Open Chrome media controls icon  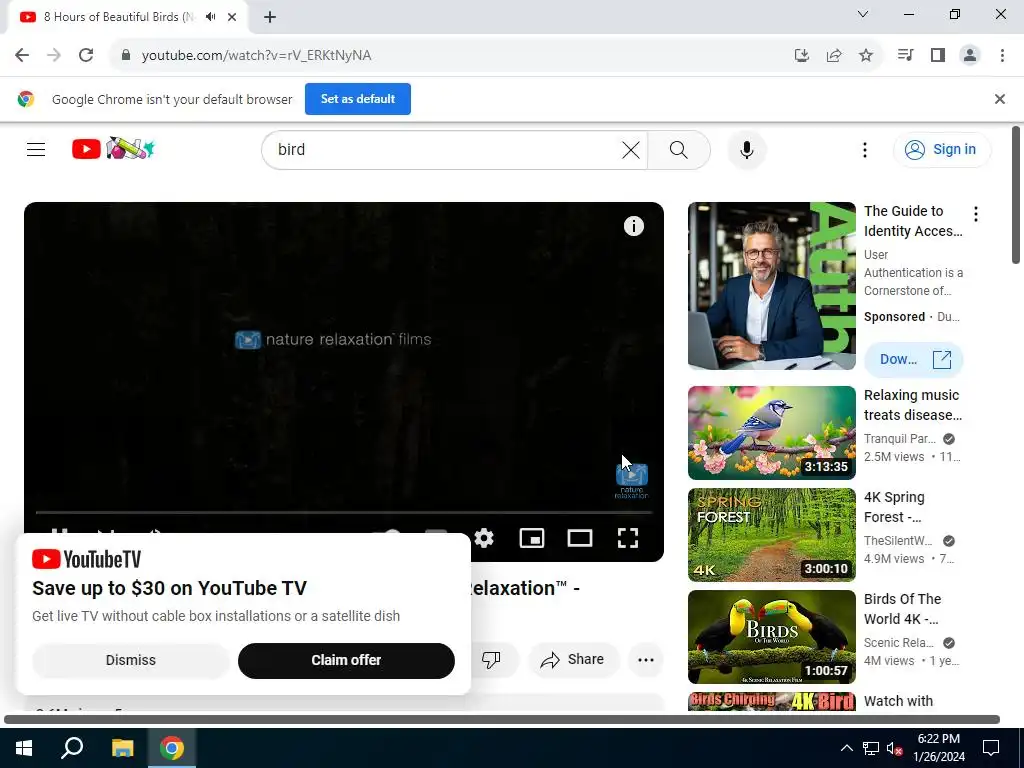click(905, 55)
